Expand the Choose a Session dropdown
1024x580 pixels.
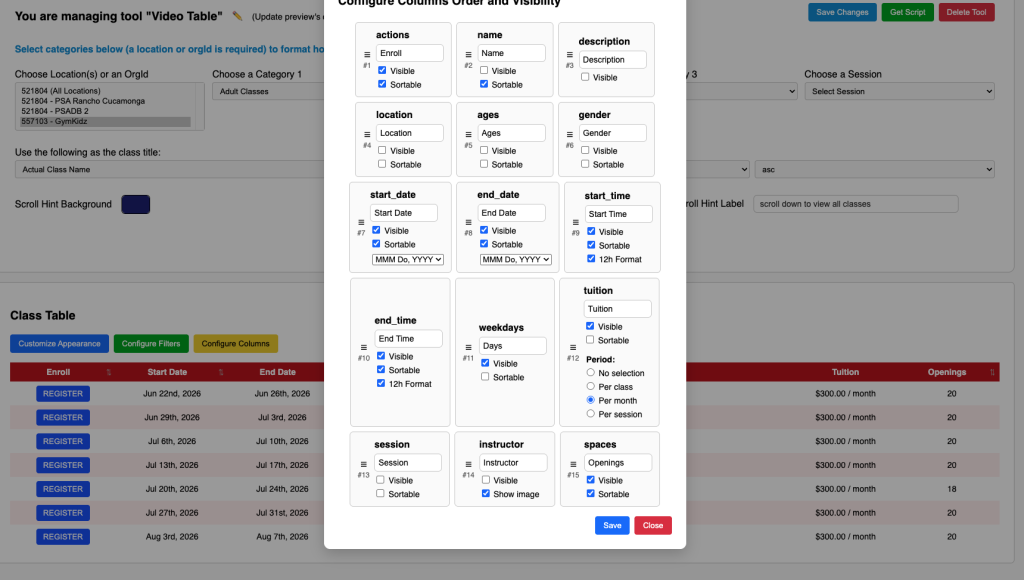tap(899, 91)
